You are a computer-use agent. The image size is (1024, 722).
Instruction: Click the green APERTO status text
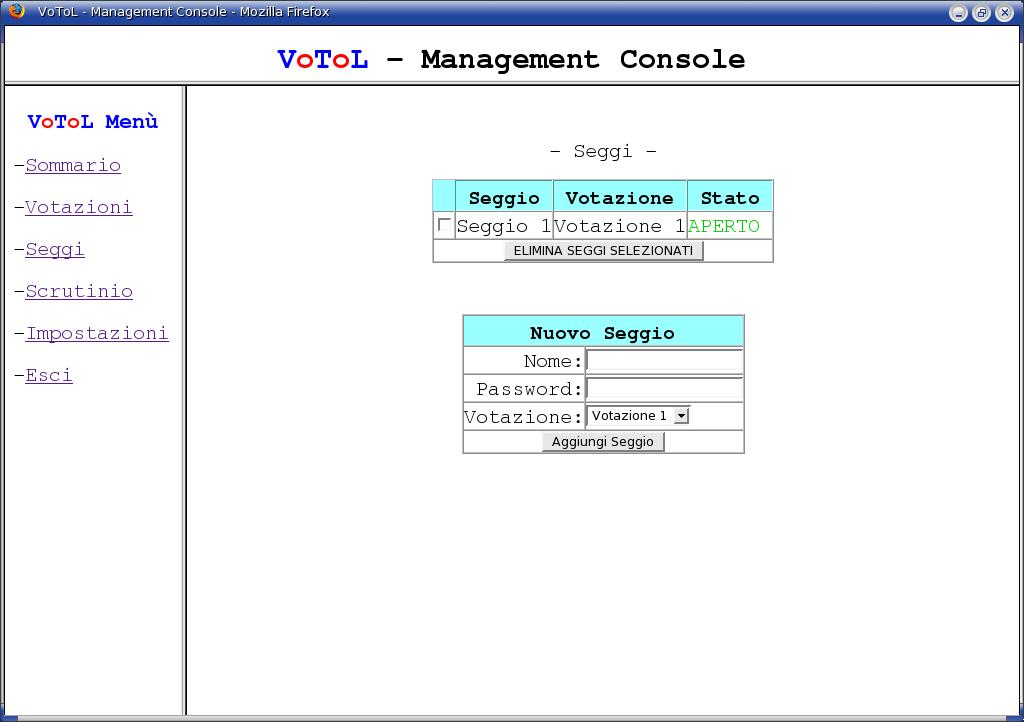[724, 226]
